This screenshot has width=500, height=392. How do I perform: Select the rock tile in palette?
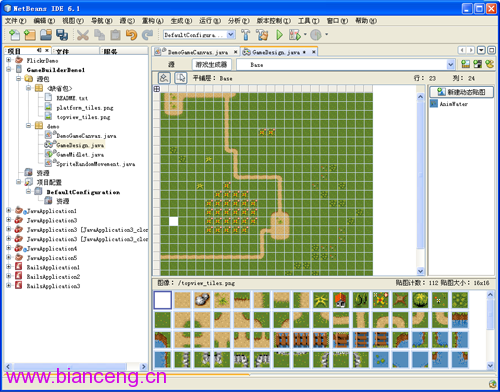click(x=202, y=300)
